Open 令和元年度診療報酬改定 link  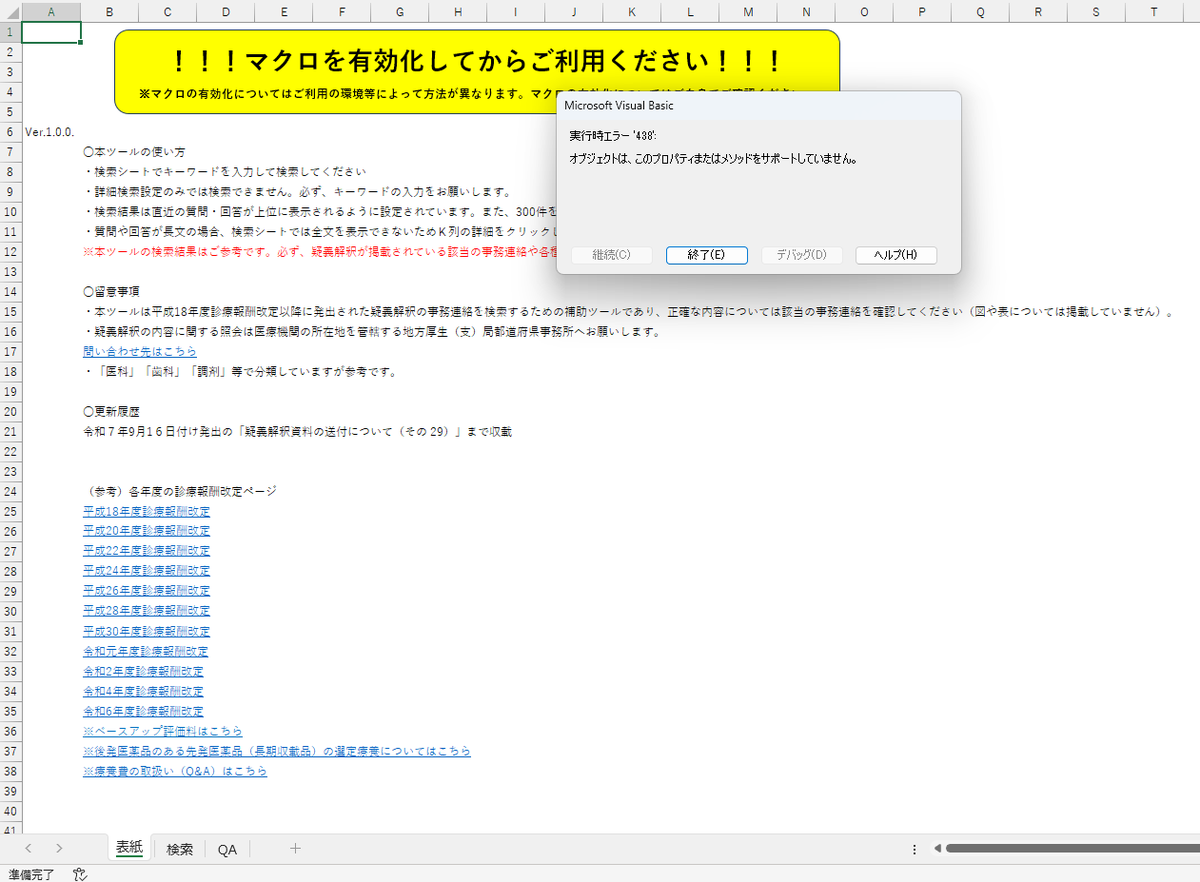tap(146, 651)
